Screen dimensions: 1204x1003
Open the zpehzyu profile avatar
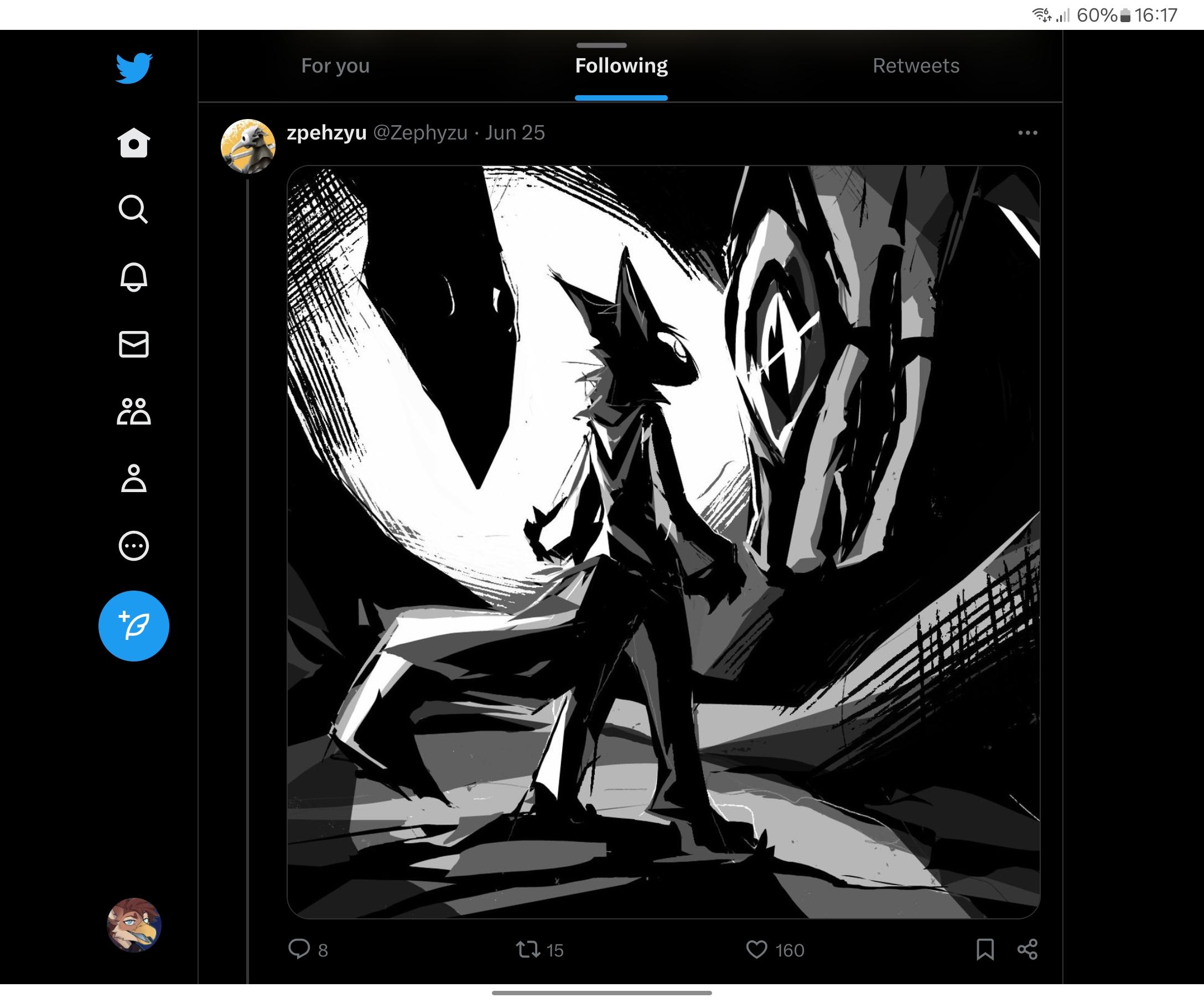[x=248, y=146]
